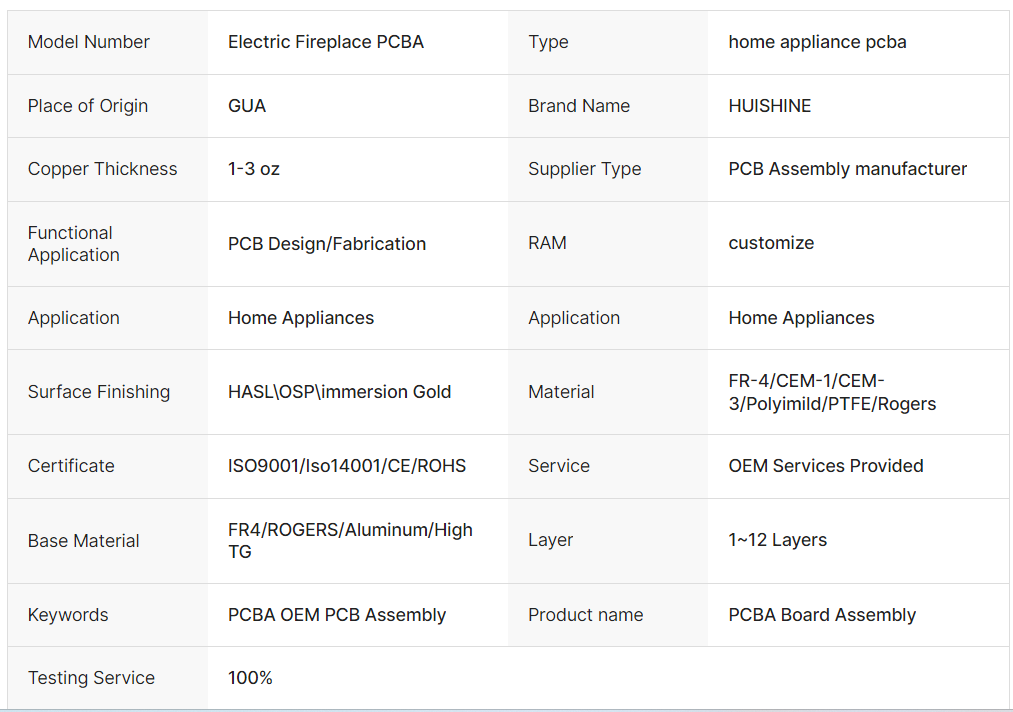
Task: Select the ISO9001/Iso14001/CE/ROHS certificate value
Action: [347, 466]
